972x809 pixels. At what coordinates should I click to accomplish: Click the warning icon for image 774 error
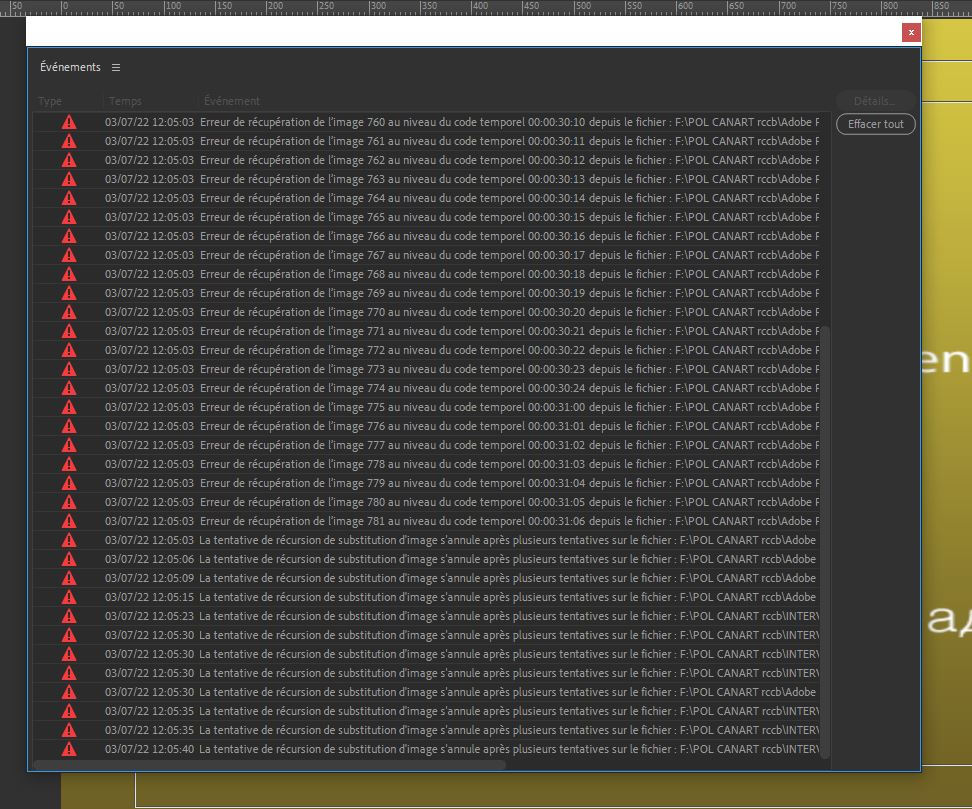pyautogui.click(x=69, y=388)
